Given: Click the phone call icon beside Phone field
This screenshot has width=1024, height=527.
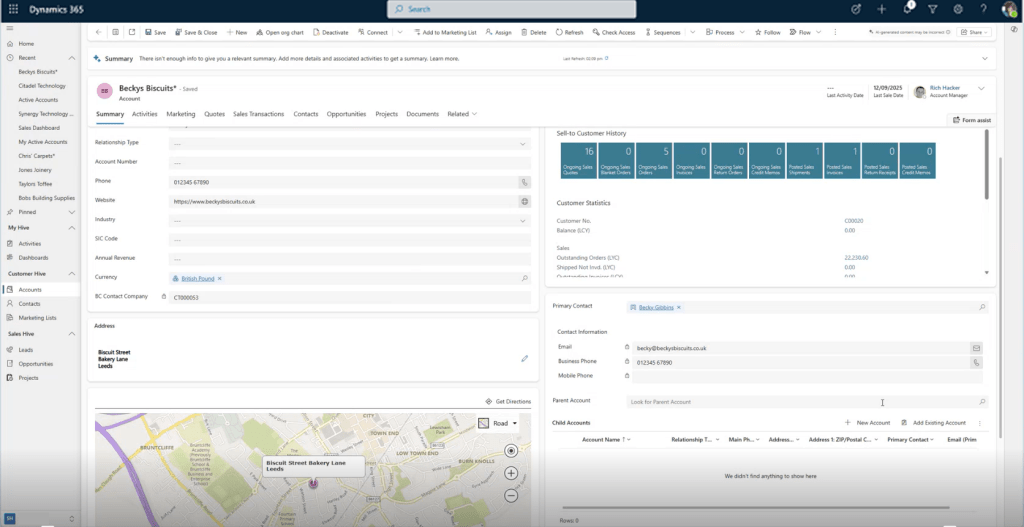Looking at the screenshot, I should point(524,182).
